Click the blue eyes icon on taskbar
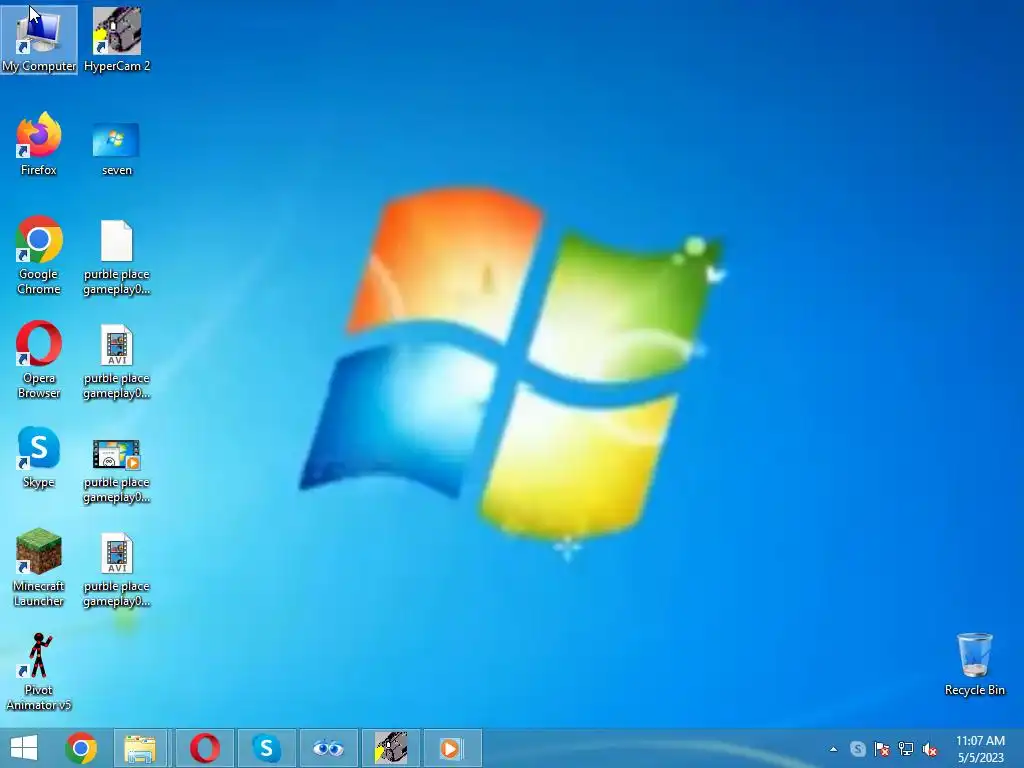This screenshot has height=768, width=1024. [x=328, y=748]
